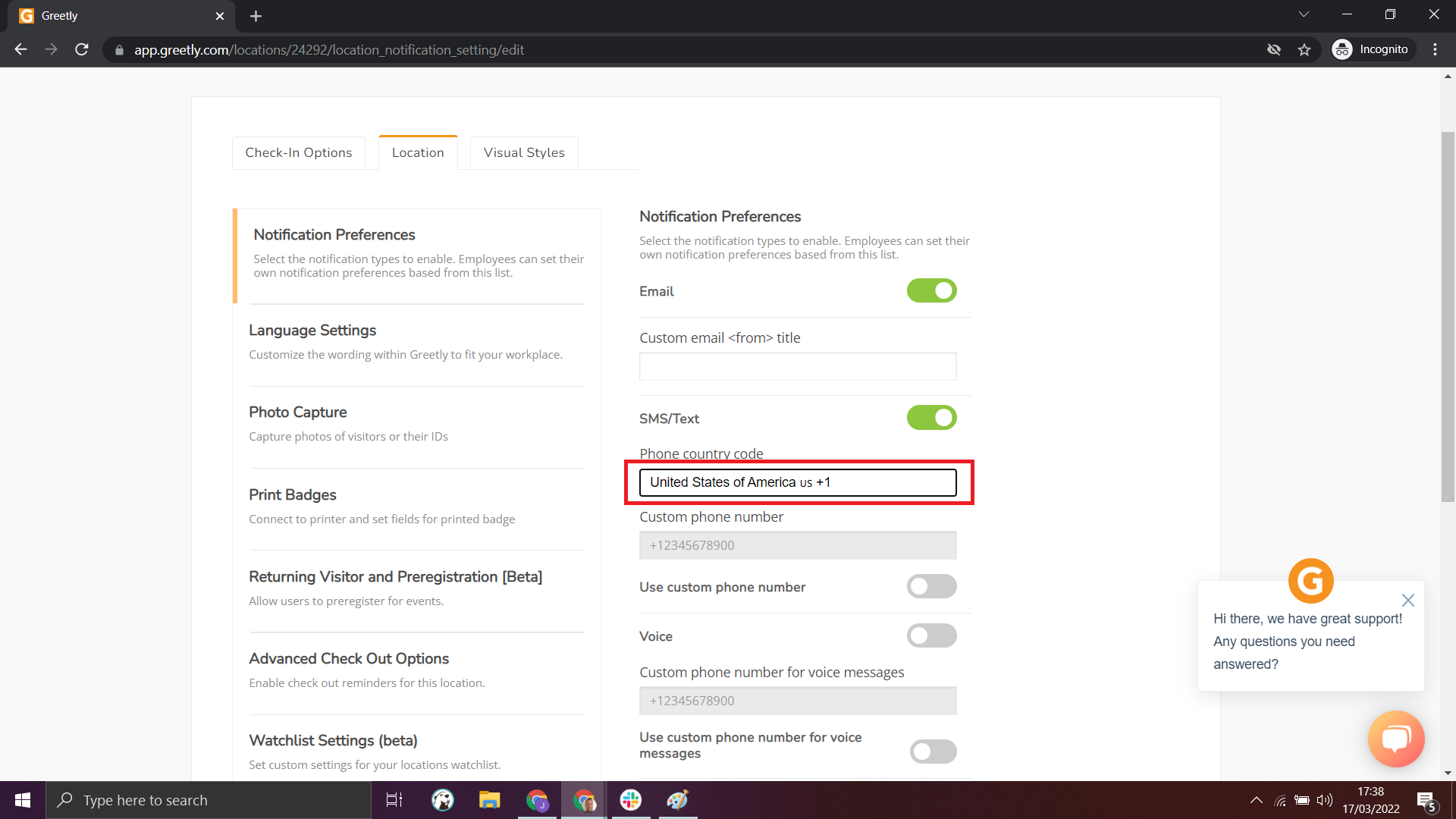Click the scrollbar up arrow
Image resolution: width=1456 pixels, height=819 pixels.
[1448, 77]
